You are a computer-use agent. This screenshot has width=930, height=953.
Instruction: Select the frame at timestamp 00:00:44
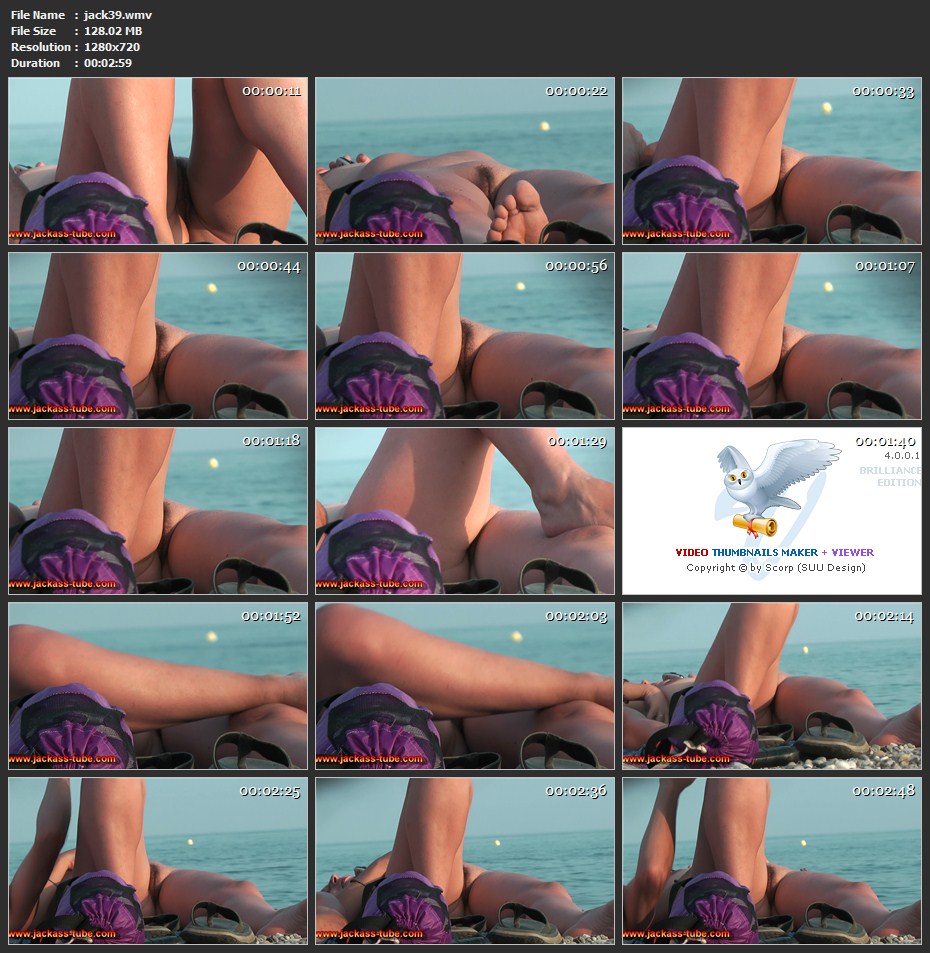coord(158,336)
